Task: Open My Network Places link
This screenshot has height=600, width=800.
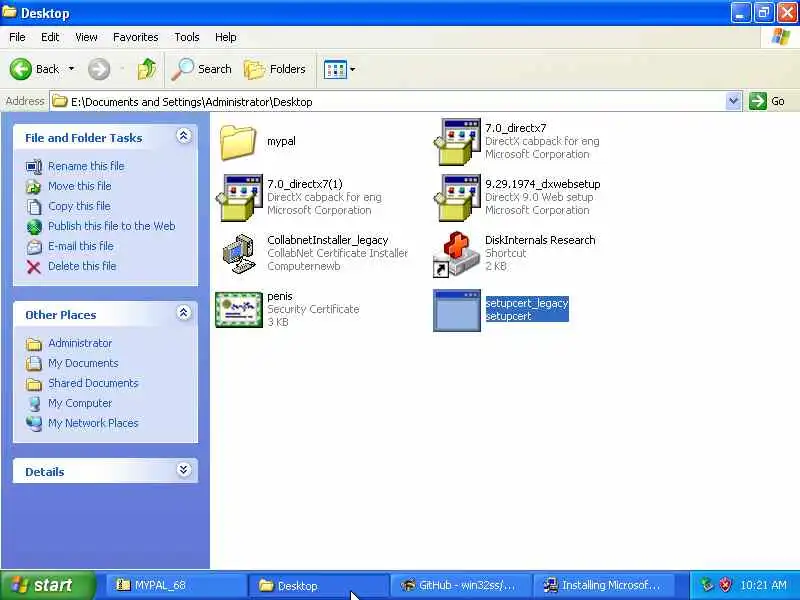Action: [x=93, y=423]
